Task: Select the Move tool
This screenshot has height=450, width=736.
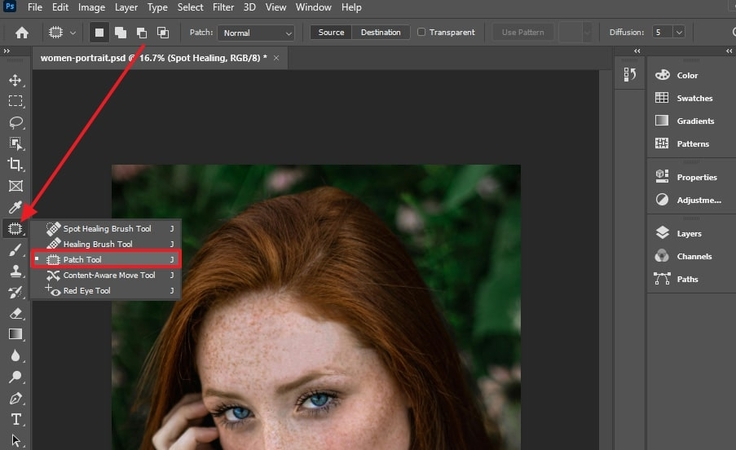Action: [15, 80]
